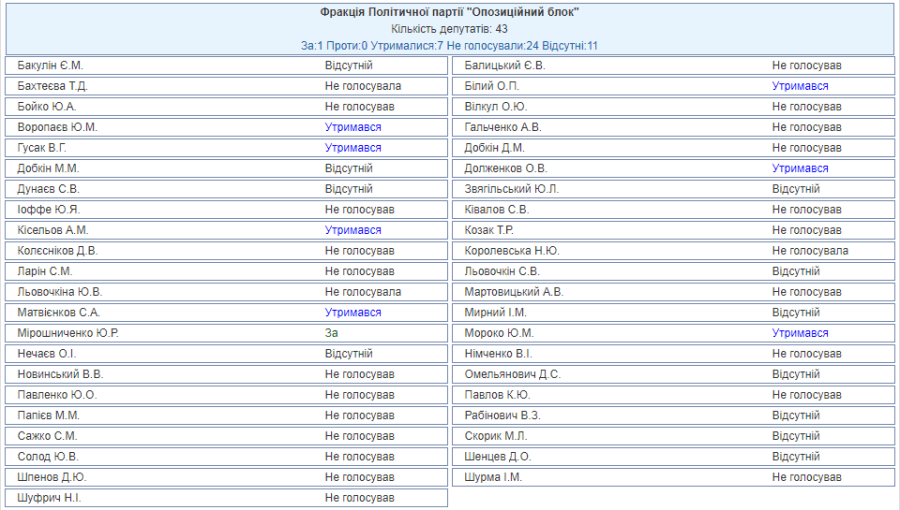Screen dimensions: 900x510
Task: Select deputy name Шуфрич Н.І.
Action: pyautogui.click(x=50, y=497)
